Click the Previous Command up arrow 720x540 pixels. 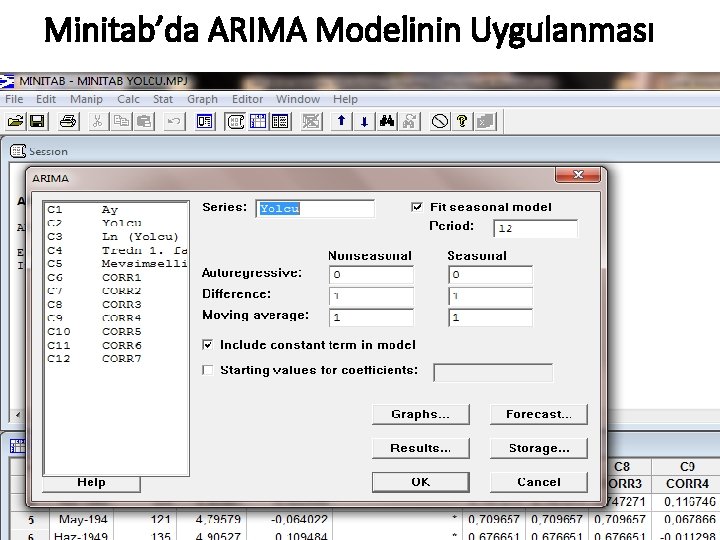click(x=341, y=121)
